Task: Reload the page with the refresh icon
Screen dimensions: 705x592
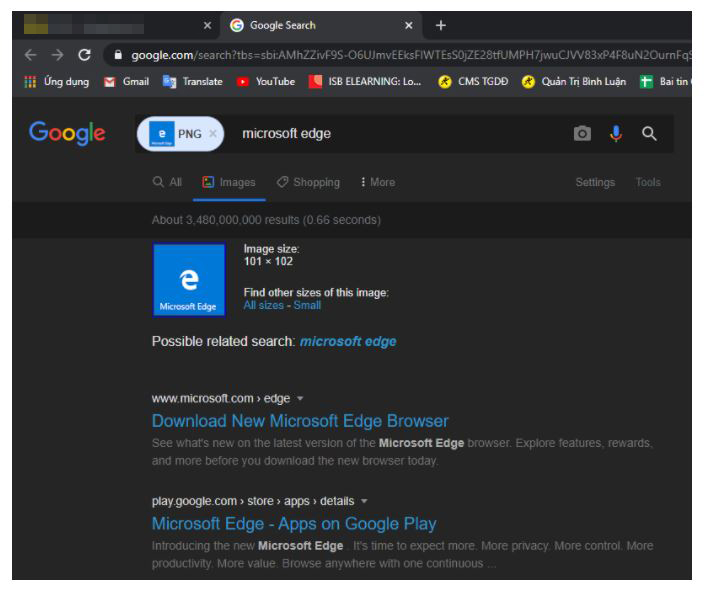Action: tap(85, 55)
